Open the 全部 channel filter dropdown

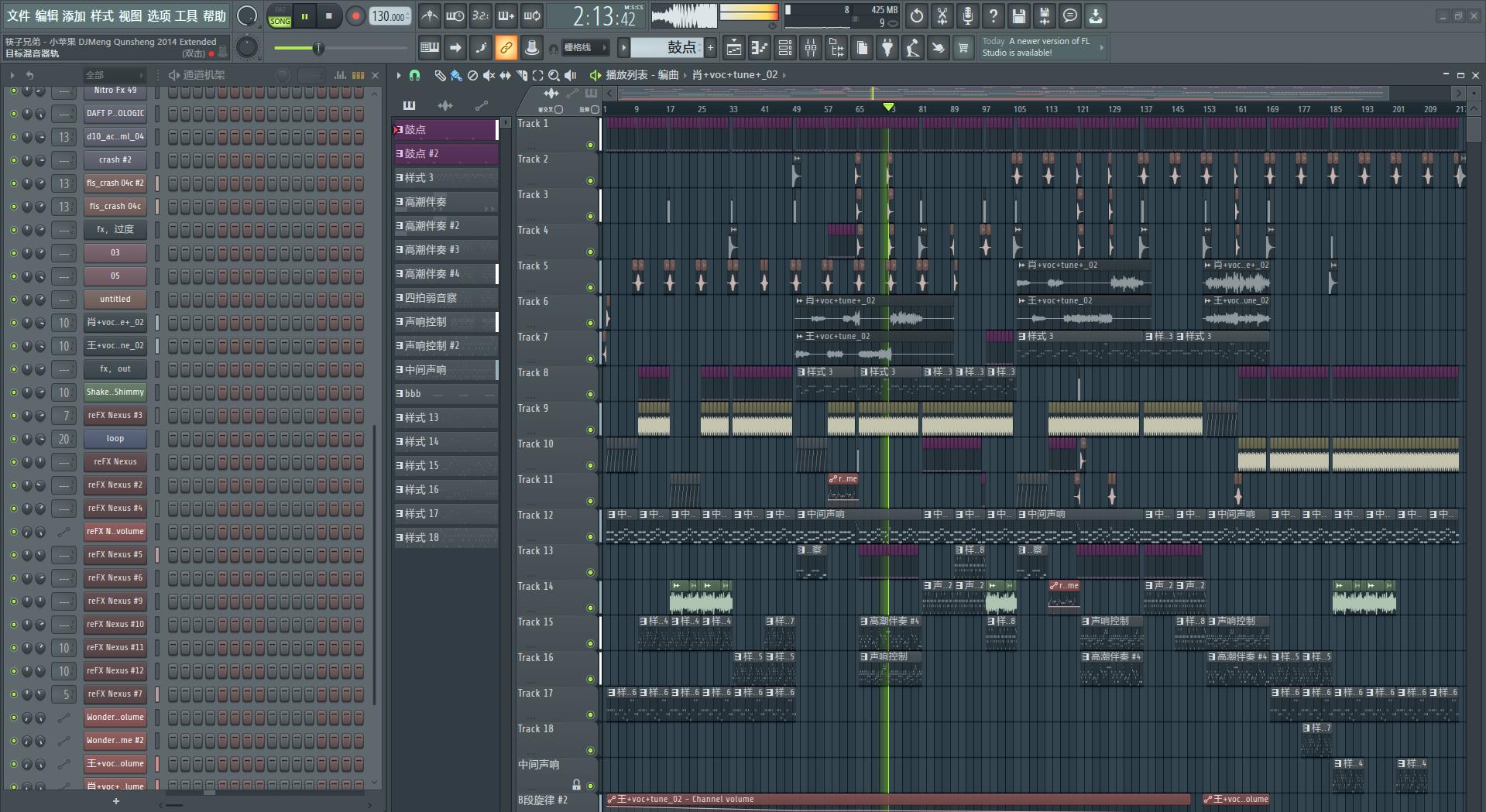(x=114, y=75)
